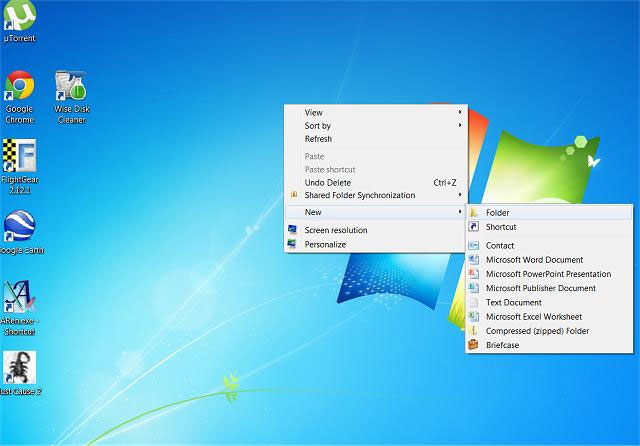The width and height of the screenshot is (640, 446).
Task: Choose Undo Delete from context menu
Action: (x=327, y=183)
